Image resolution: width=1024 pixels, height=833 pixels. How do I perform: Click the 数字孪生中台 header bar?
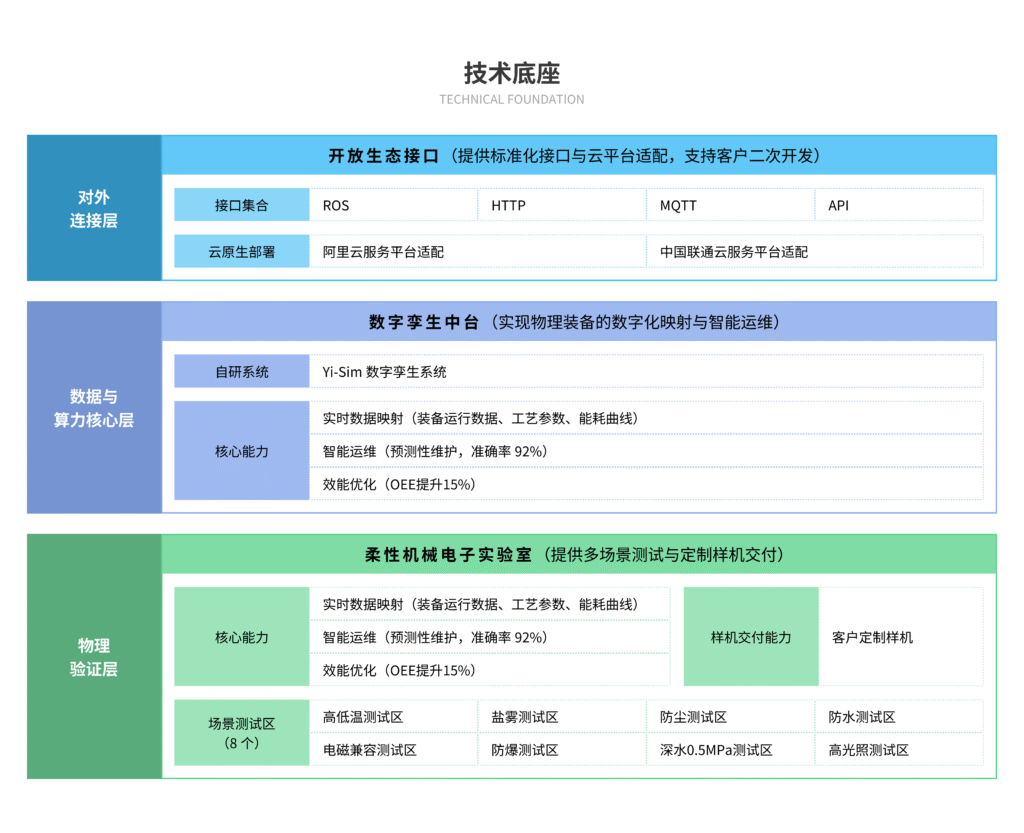pos(578,321)
